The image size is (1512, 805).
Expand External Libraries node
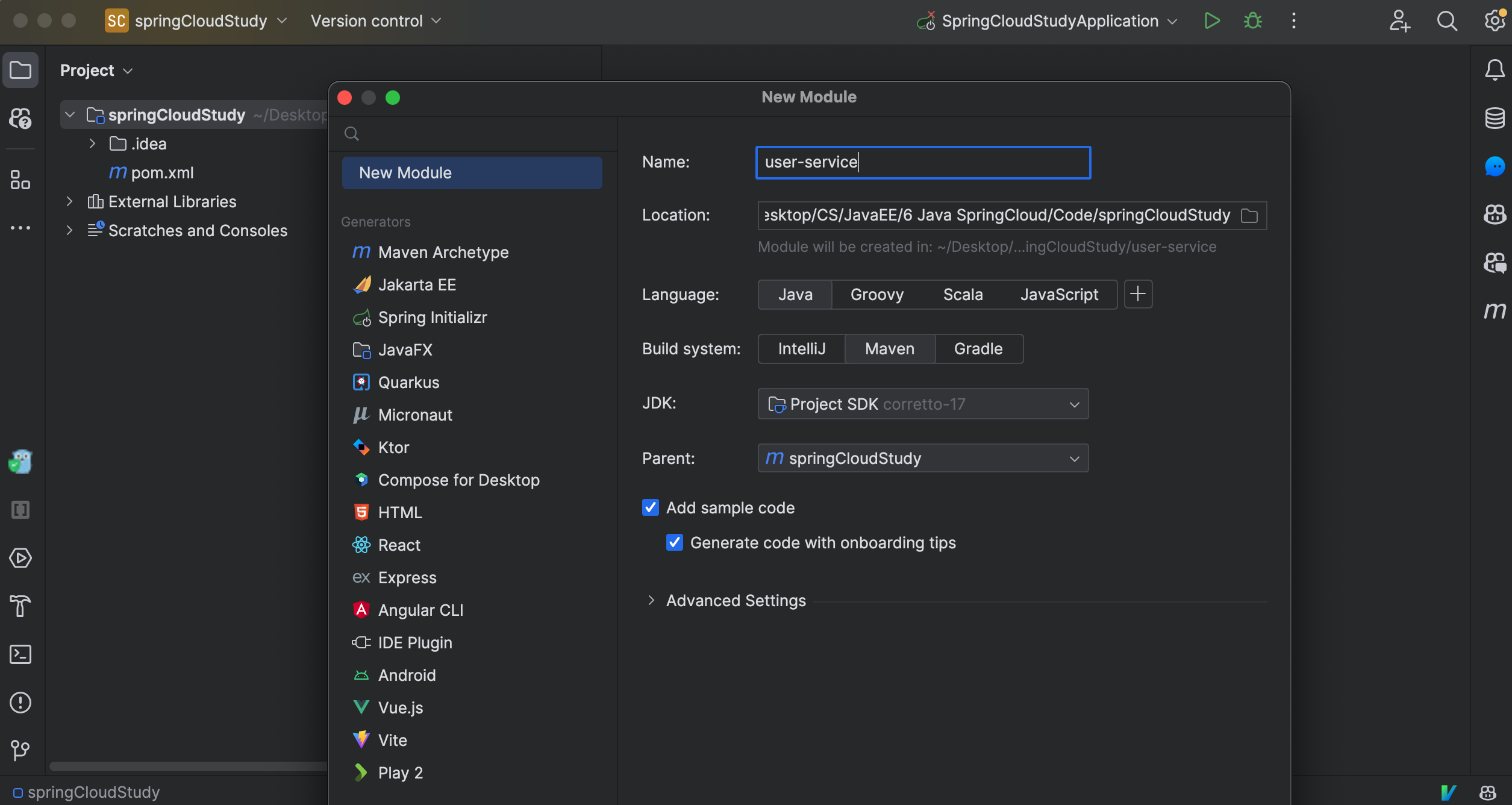pos(70,201)
